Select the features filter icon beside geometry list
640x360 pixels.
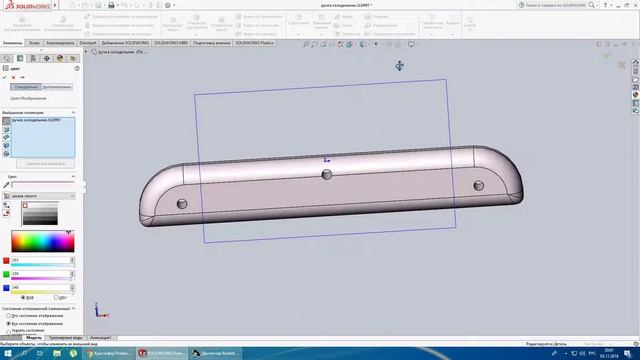(x=6, y=154)
